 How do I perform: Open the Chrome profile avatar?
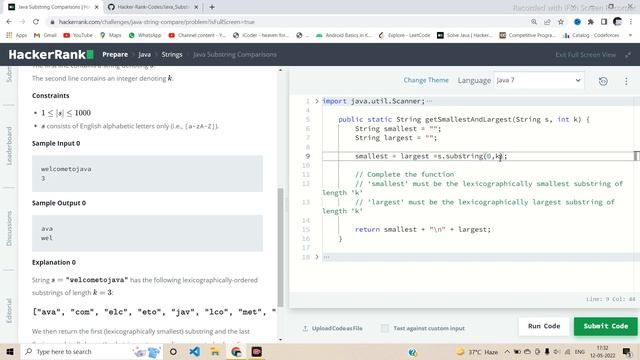pyautogui.click(x=618, y=22)
